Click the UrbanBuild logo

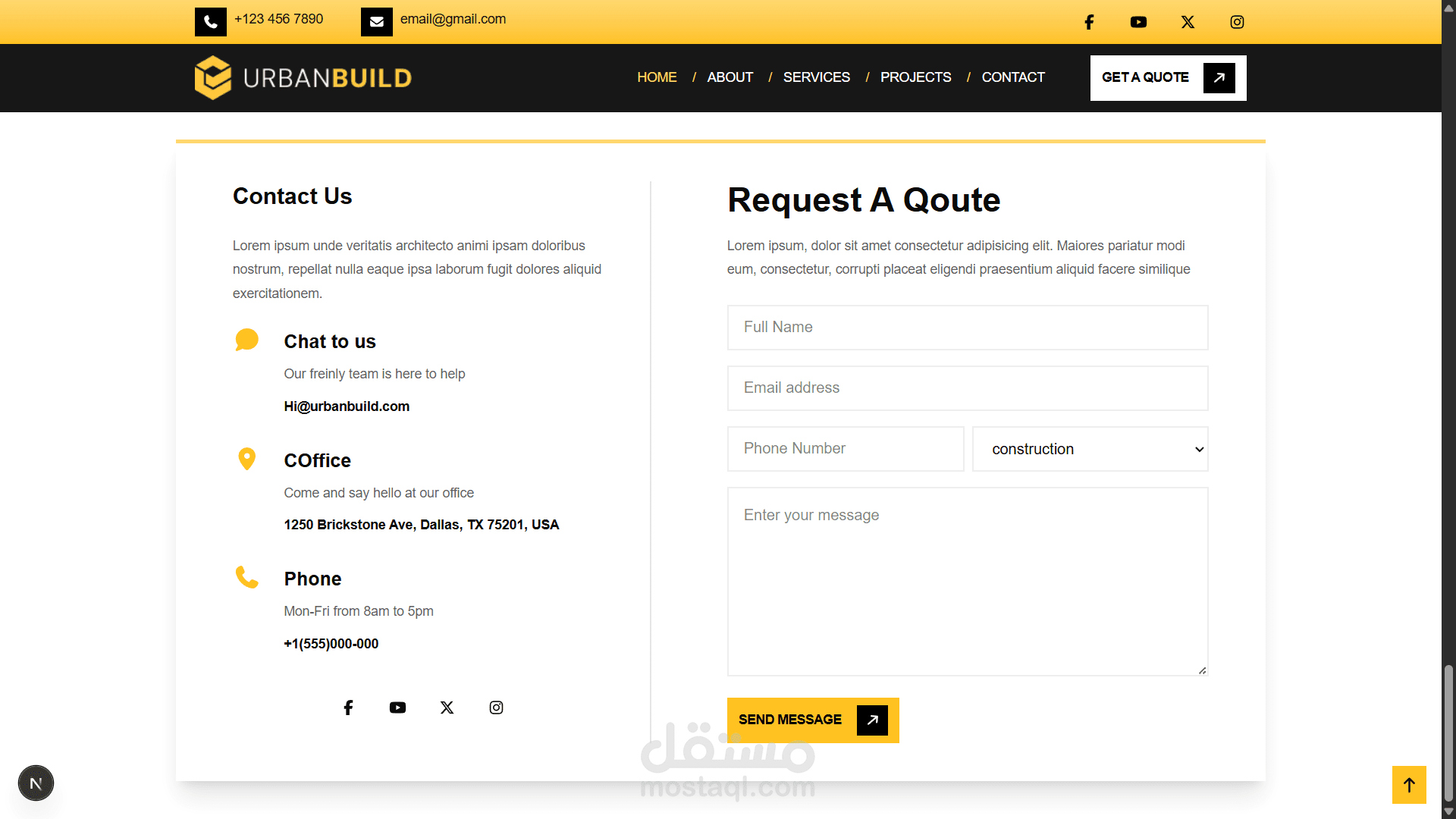(x=303, y=77)
